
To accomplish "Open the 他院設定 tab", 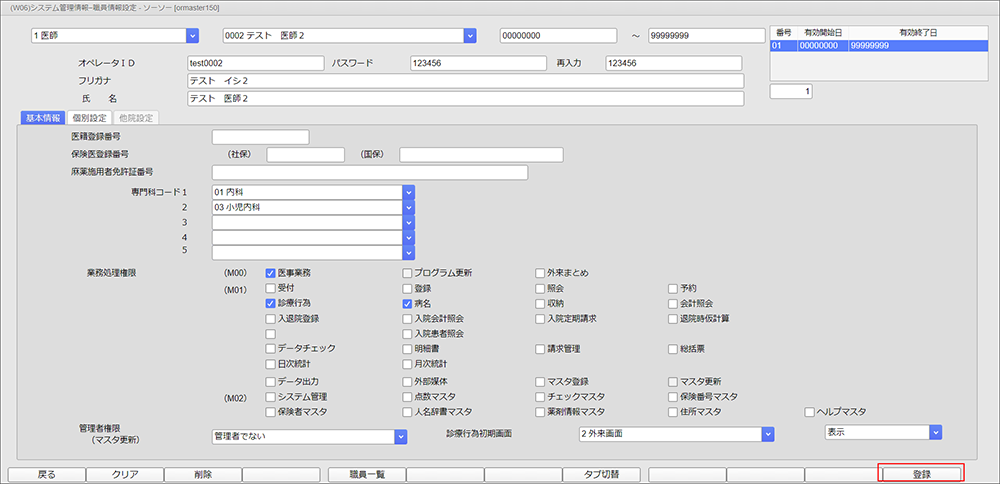I will (136, 118).
